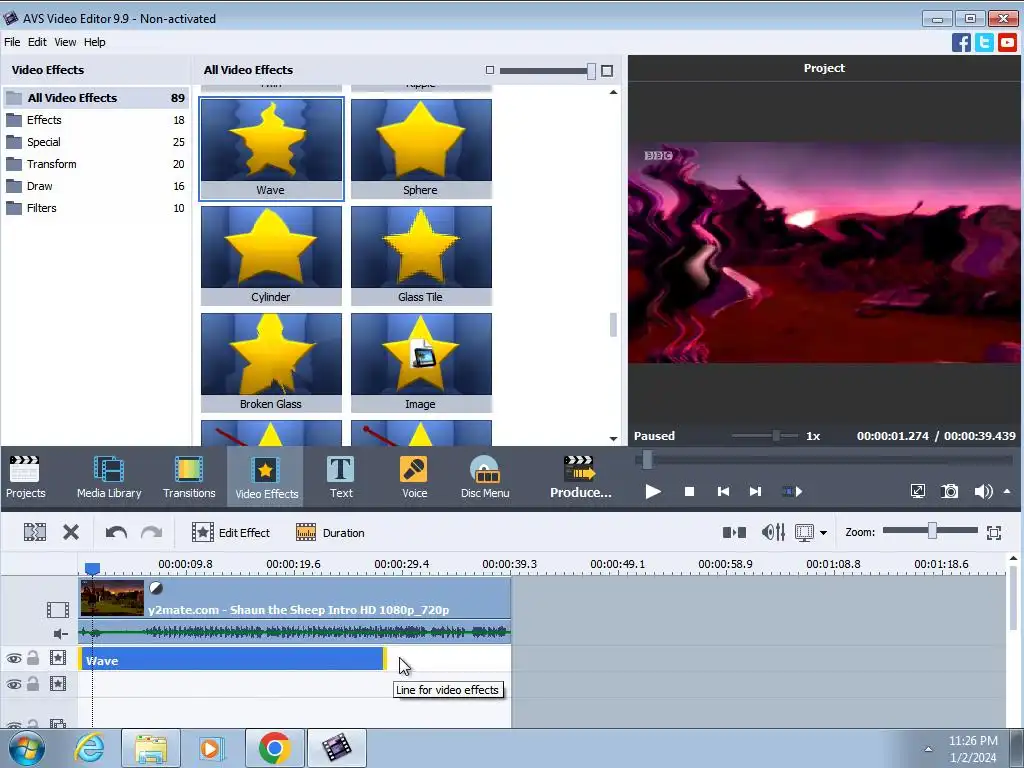Click Edit Effect button
1024x768 pixels.
coord(231,532)
